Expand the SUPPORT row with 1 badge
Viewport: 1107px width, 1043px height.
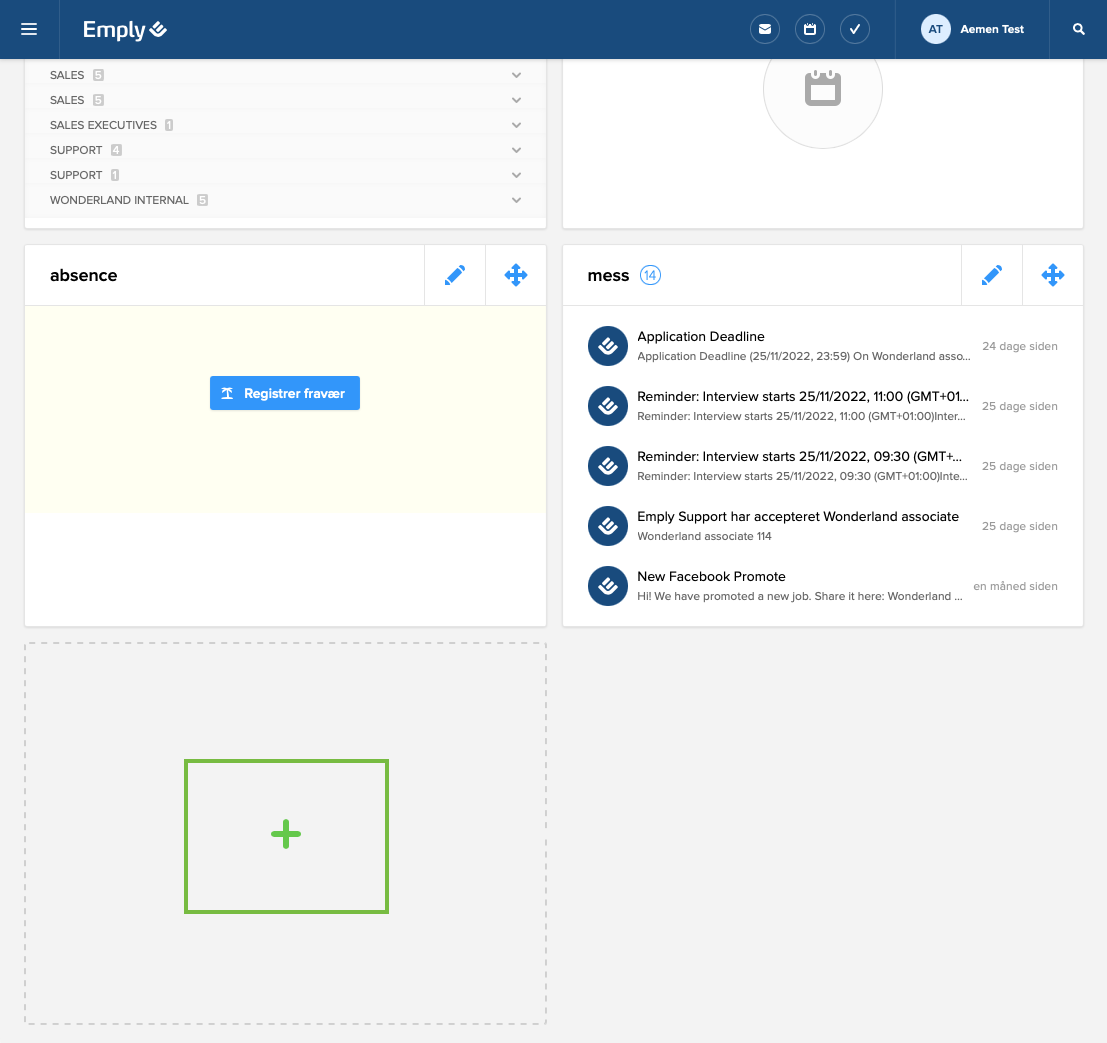(516, 175)
